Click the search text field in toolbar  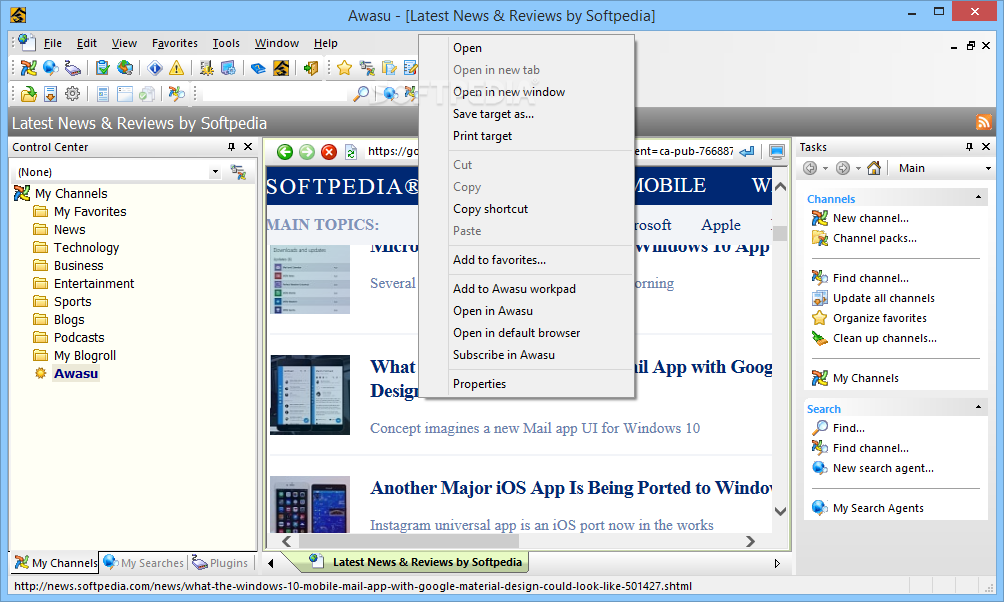(275, 94)
